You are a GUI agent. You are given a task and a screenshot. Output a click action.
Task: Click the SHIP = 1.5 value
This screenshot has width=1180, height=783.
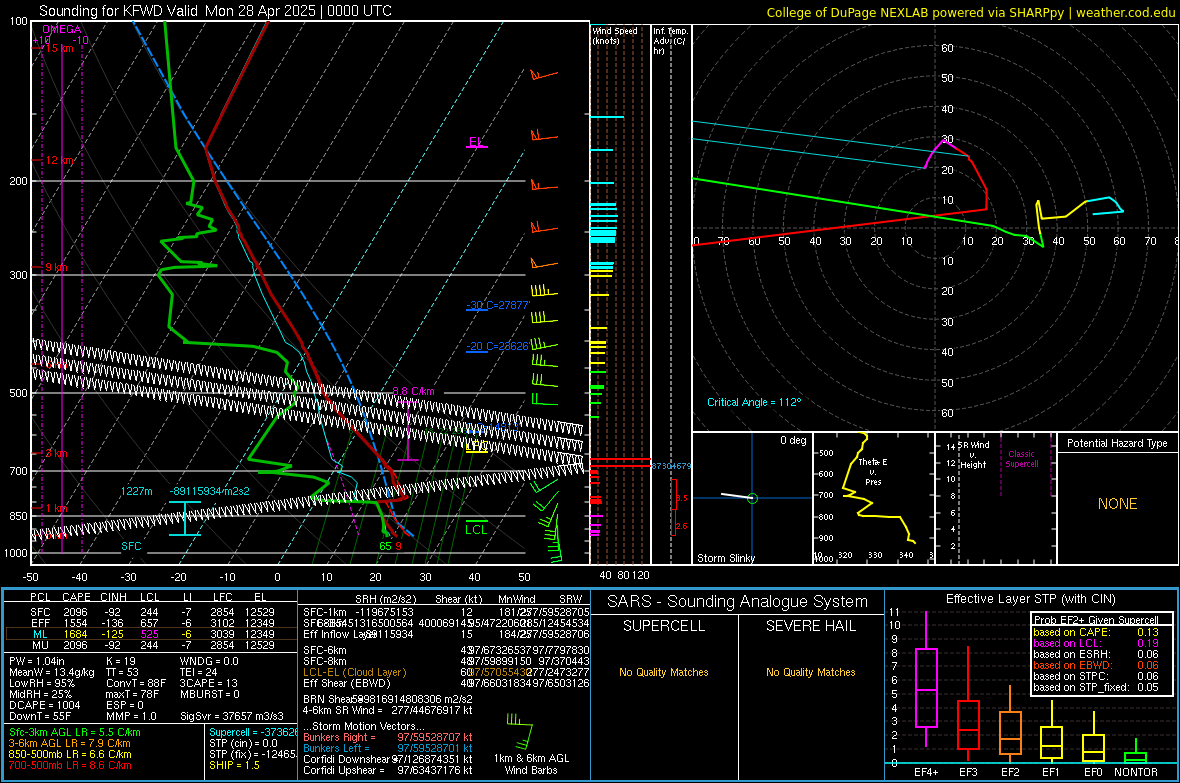coord(234,765)
